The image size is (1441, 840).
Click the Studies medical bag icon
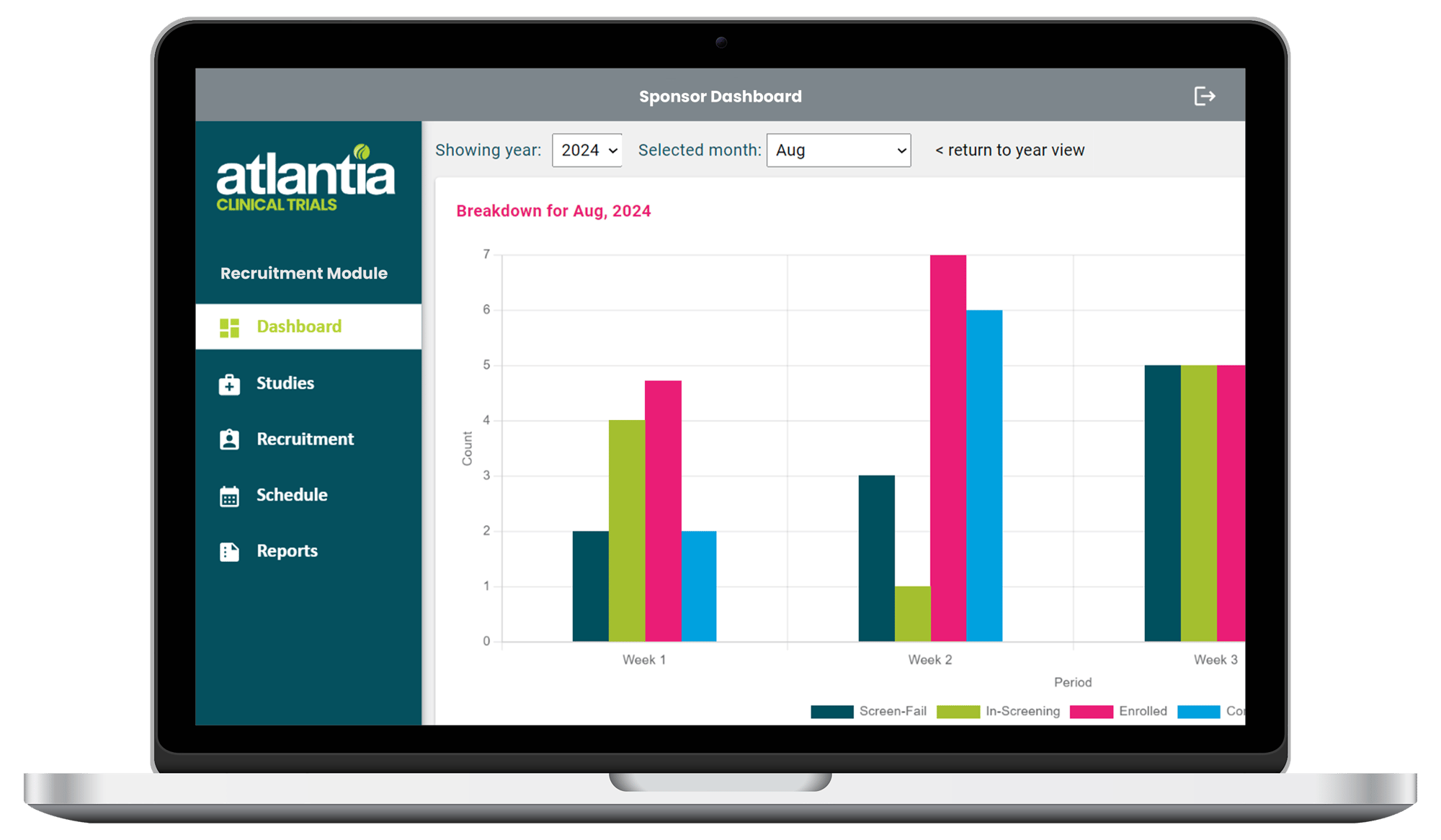pyautogui.click(x=229, y=384)
